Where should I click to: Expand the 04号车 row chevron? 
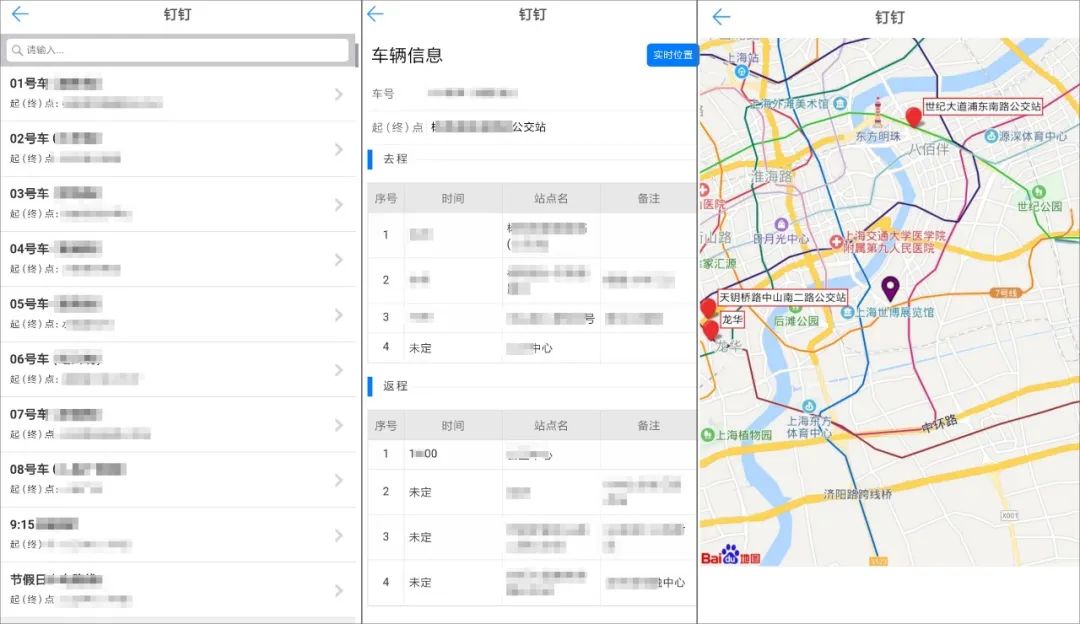tap(338, 260)
